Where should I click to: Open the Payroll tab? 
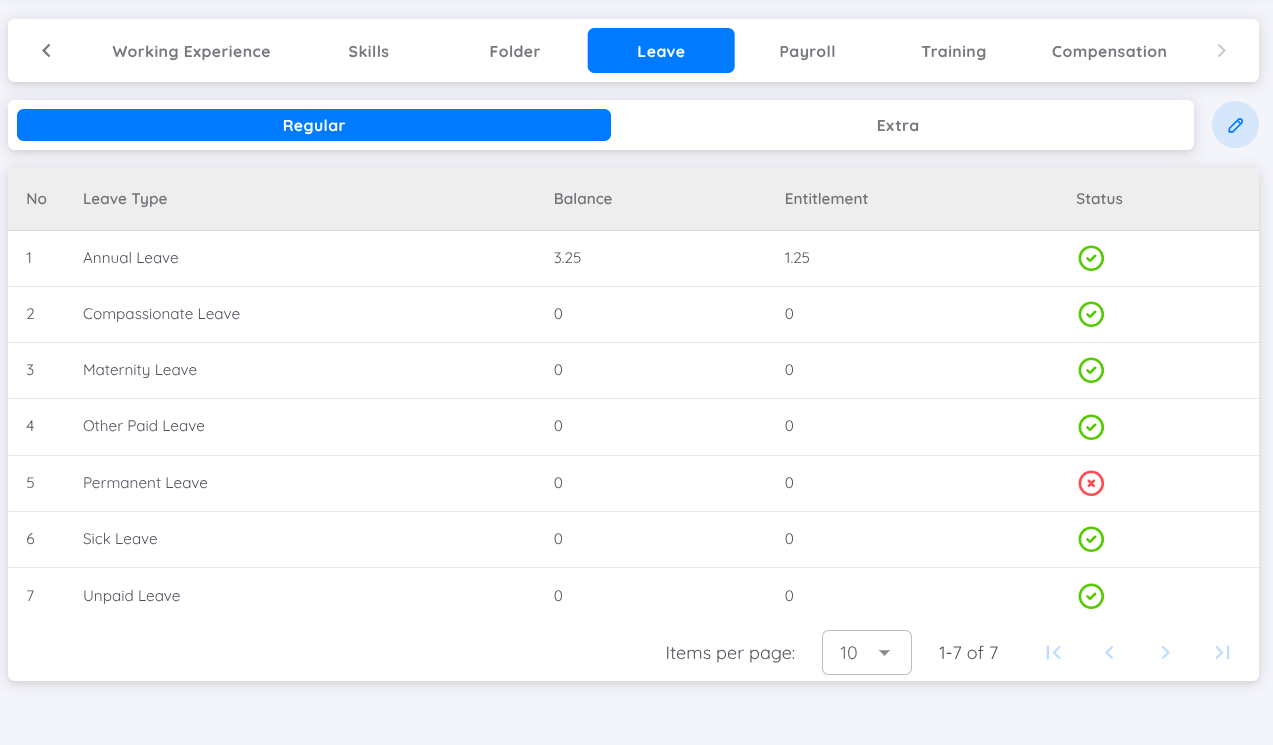tap(807, 51)
